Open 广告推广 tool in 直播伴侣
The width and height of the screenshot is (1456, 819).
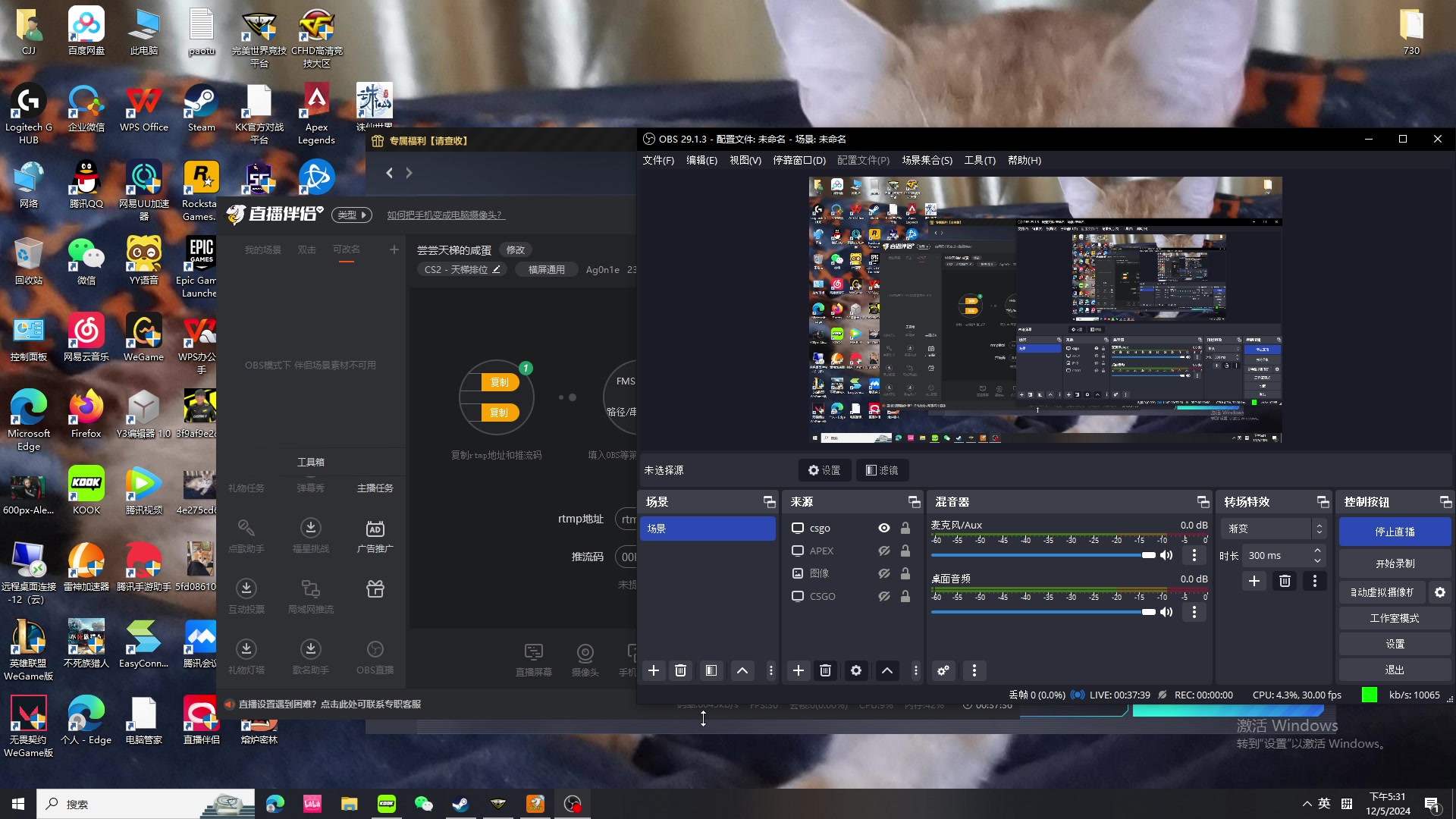[375, 535]
